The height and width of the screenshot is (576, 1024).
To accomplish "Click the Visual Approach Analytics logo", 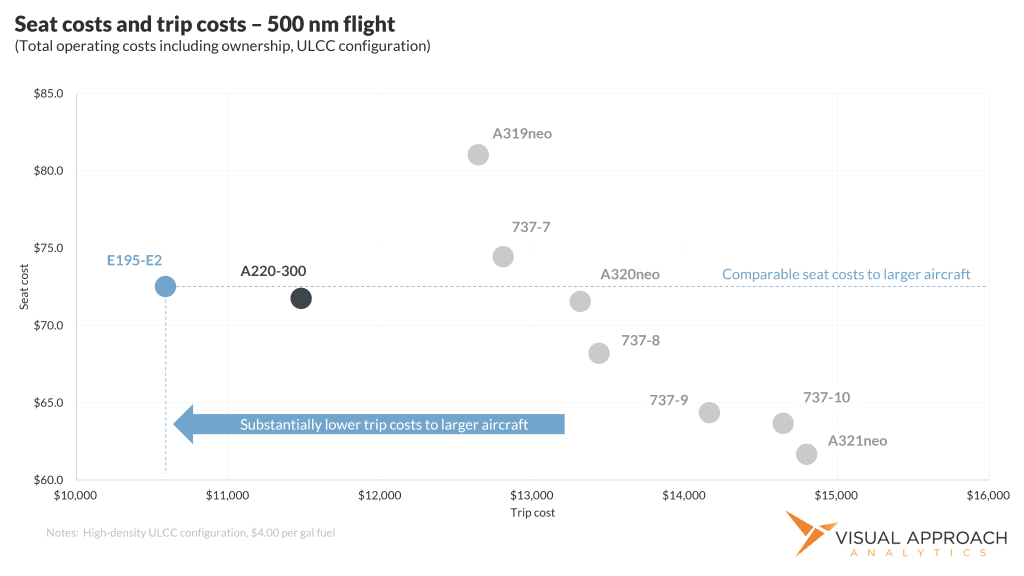I will click(x=896, y=535).
